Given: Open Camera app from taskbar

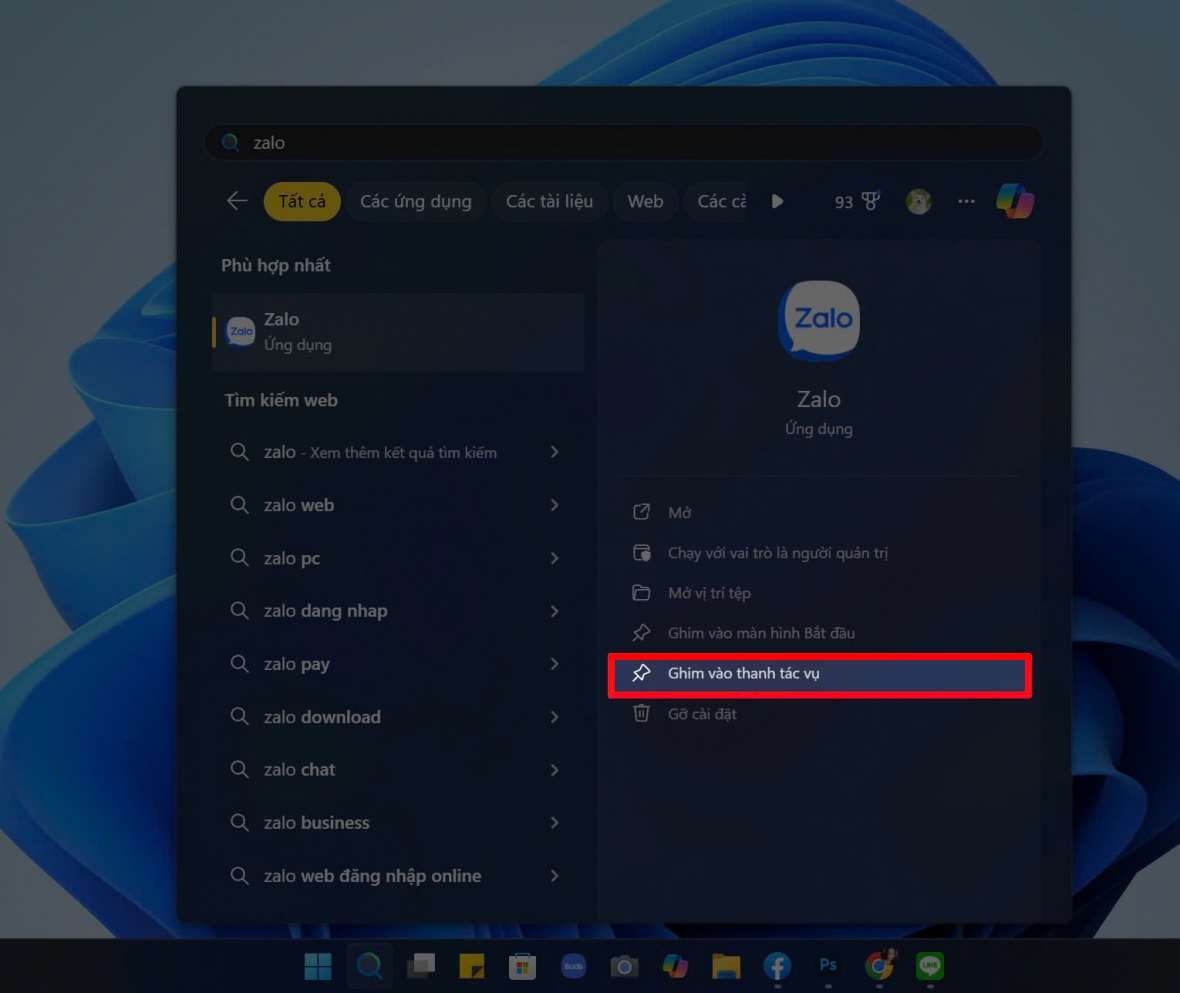Looking at the screenshot, I should pos(624,966).
